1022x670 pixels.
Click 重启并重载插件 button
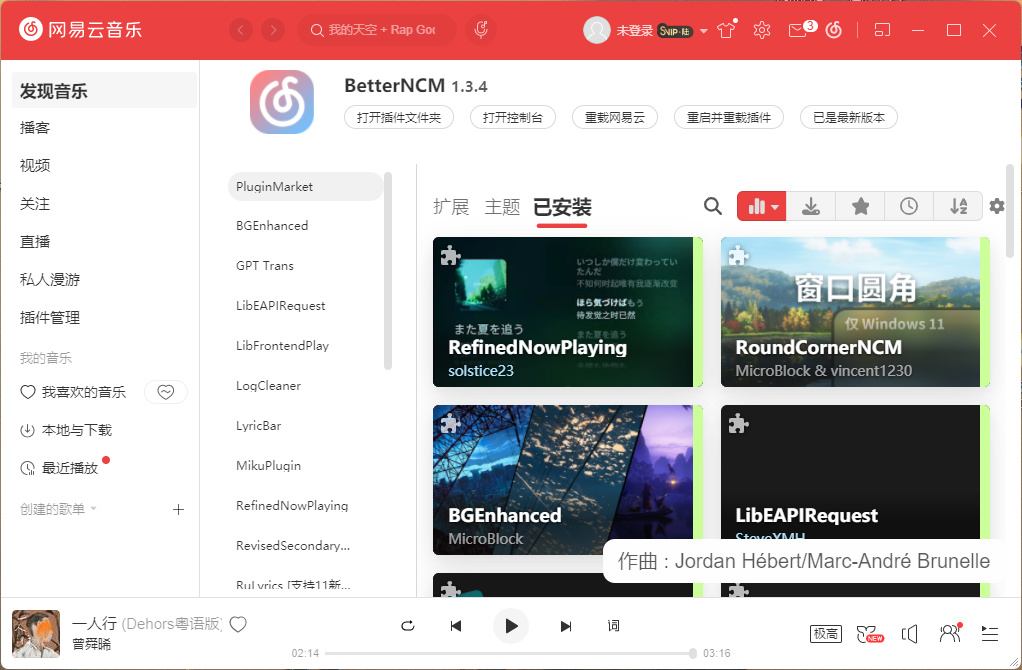pos(729,117)
